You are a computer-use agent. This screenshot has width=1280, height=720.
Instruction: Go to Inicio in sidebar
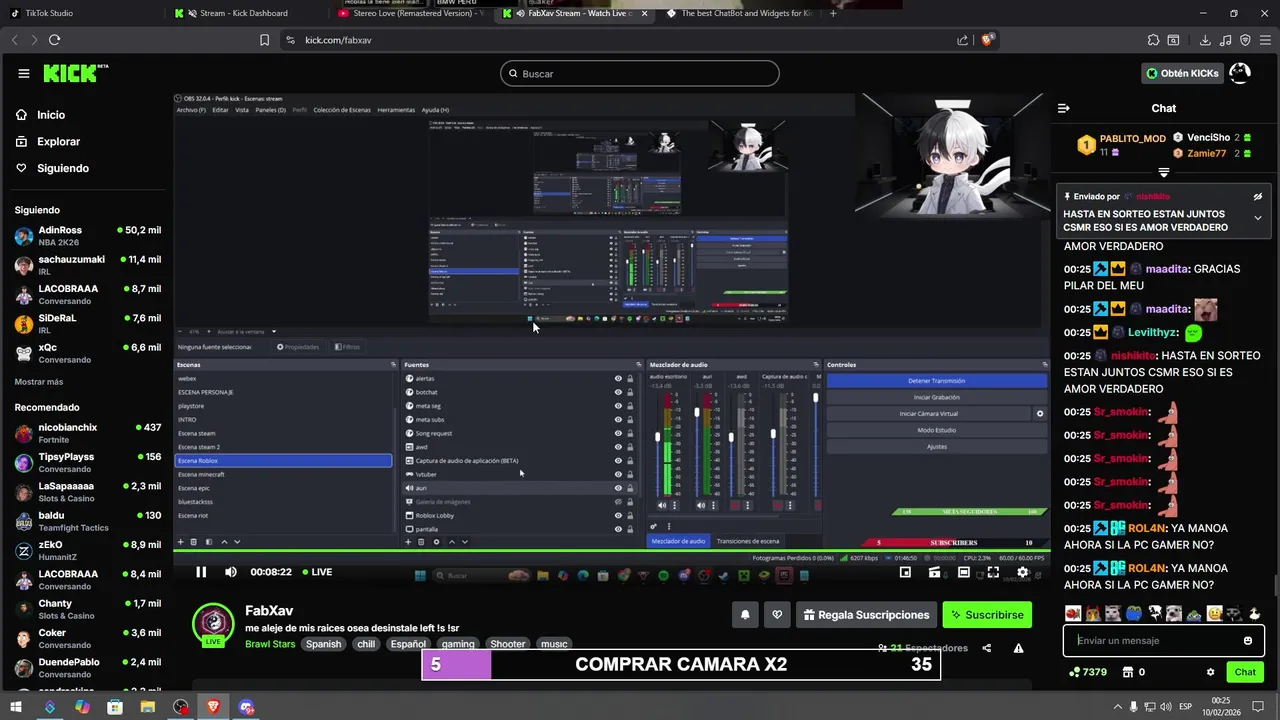pos(40,115)
